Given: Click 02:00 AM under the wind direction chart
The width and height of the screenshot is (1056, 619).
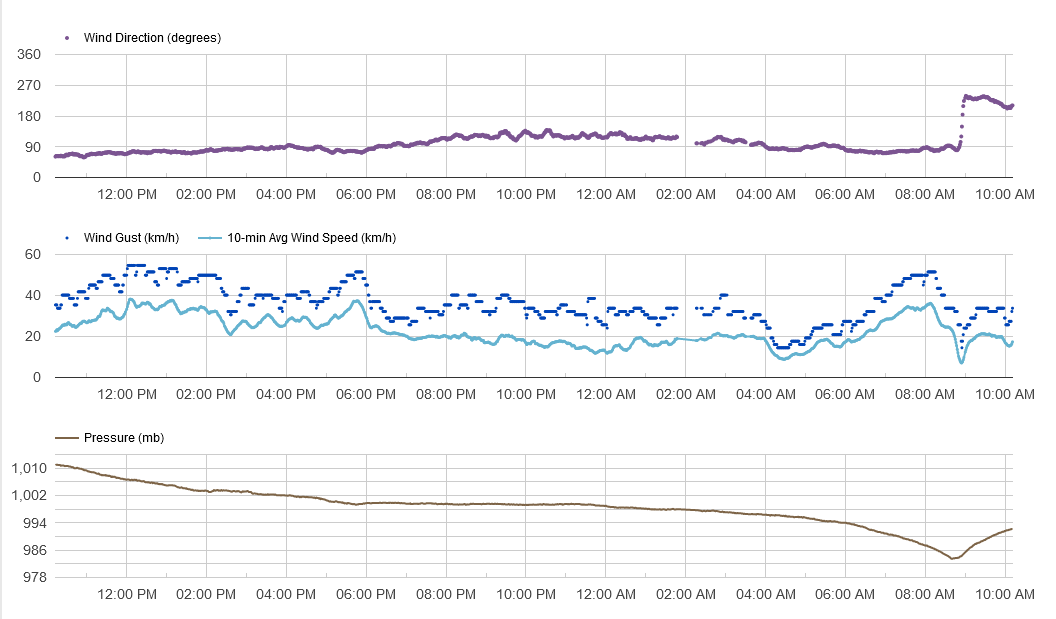Looking at the screenshot, I should tap(686, 195).
